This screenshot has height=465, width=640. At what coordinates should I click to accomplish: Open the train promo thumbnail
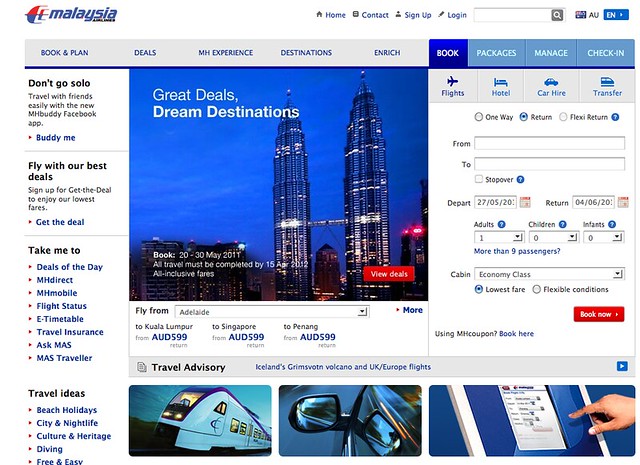point(200,421)
